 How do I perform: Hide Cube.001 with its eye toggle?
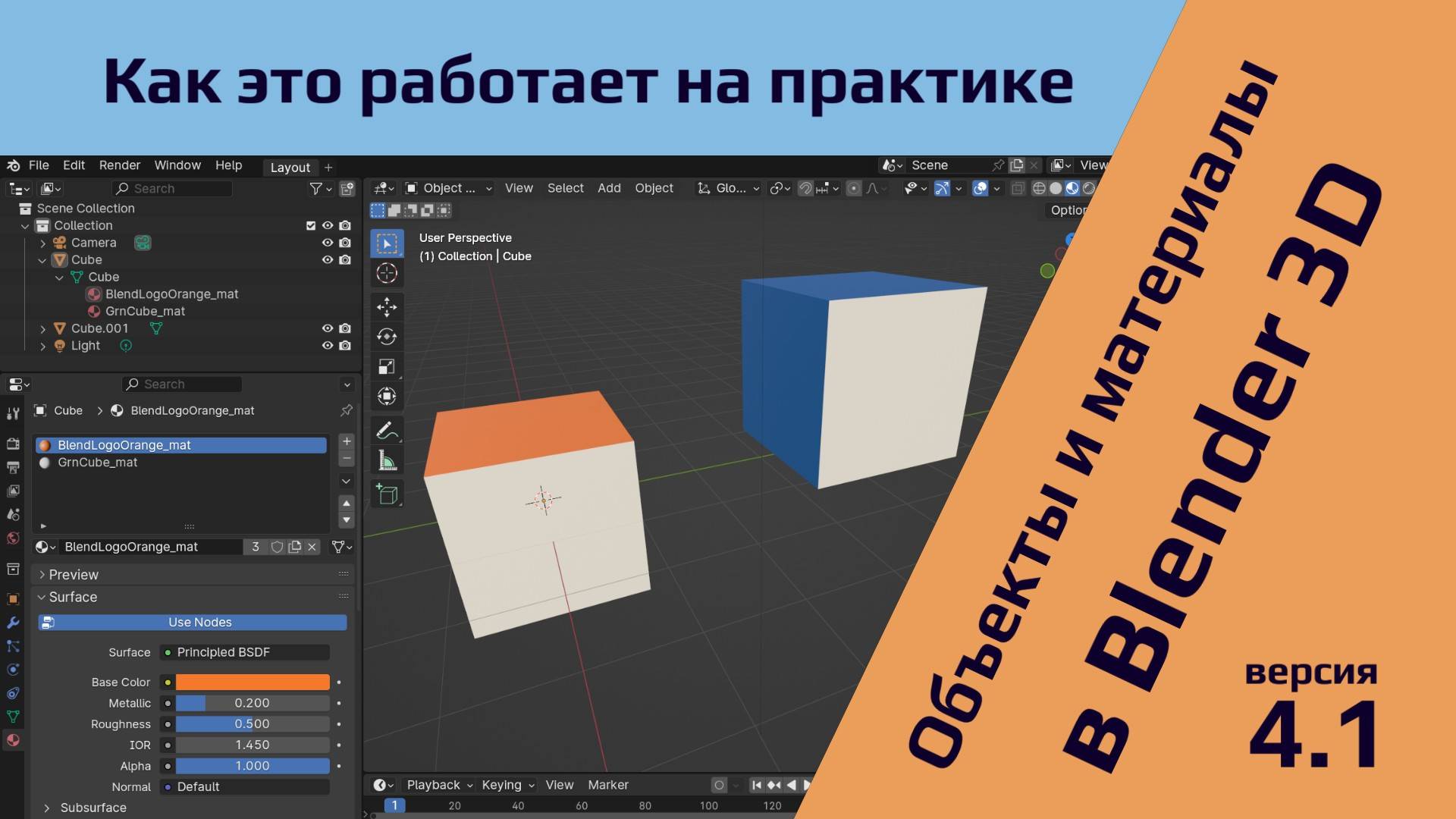pyautogui.click(x=327, y=328)
